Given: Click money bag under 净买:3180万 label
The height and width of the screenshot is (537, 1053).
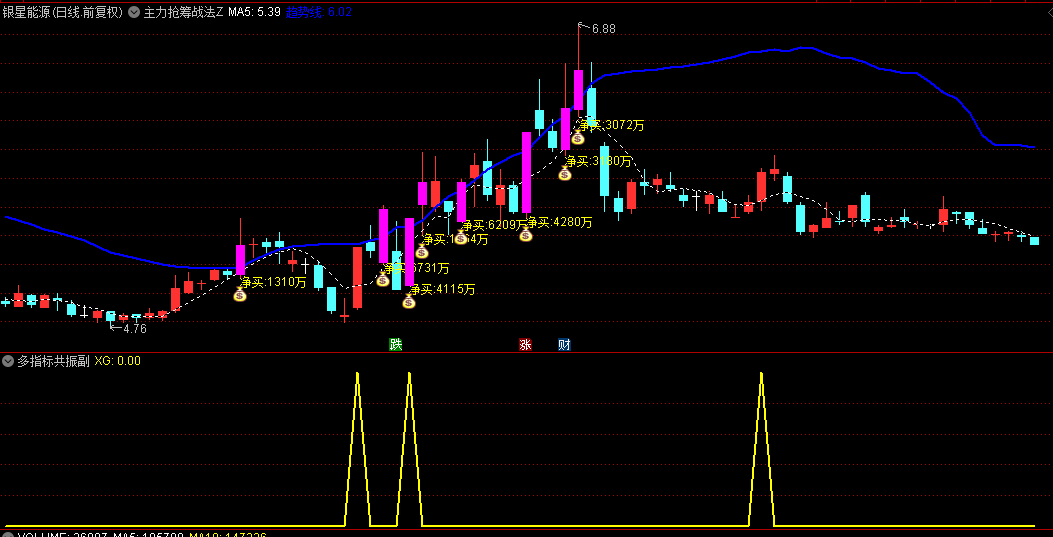Looking at the screenshot, I should (565, 174).
